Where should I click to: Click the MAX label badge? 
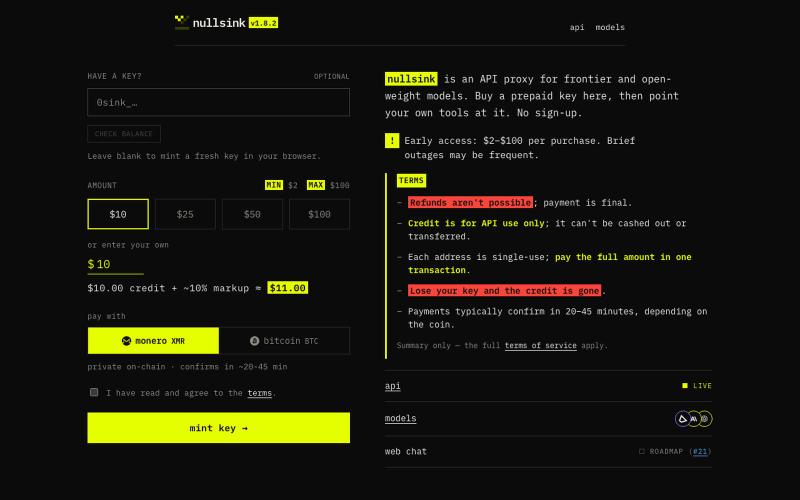click(x=316, y=185)
